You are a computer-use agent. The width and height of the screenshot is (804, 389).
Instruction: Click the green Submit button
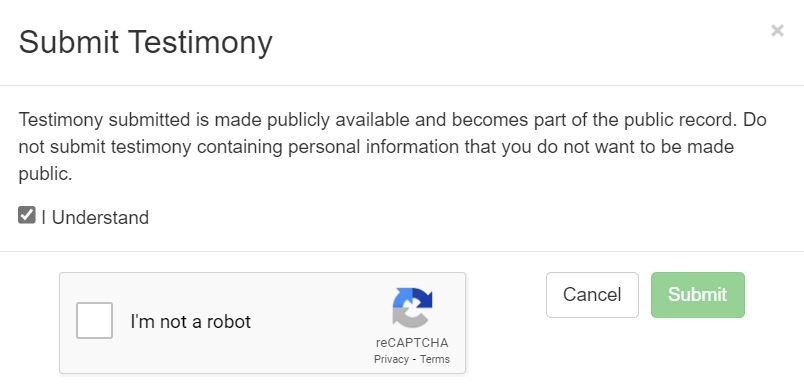(x=697, y=295)
